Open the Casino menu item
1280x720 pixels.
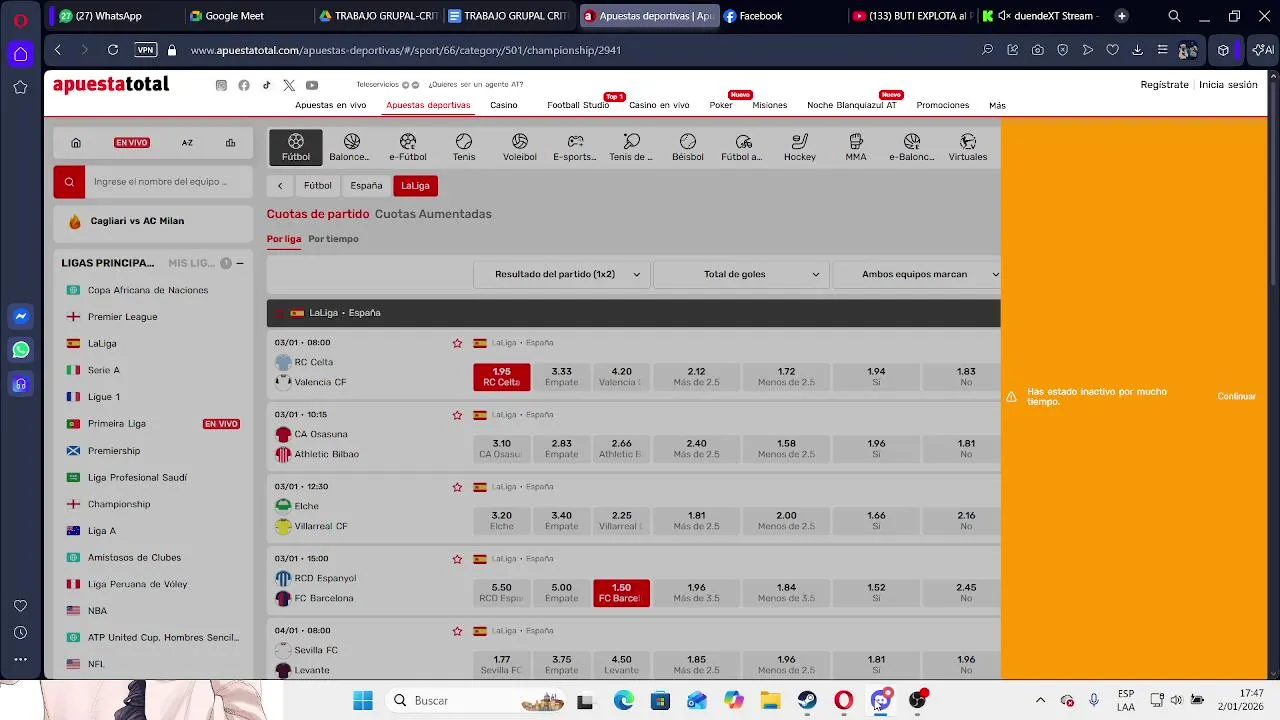coord(503,105)
